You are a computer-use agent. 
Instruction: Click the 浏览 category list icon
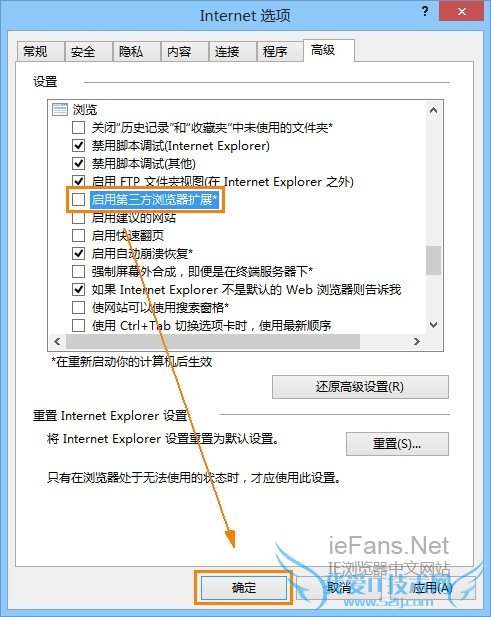(x=60, y=109)
